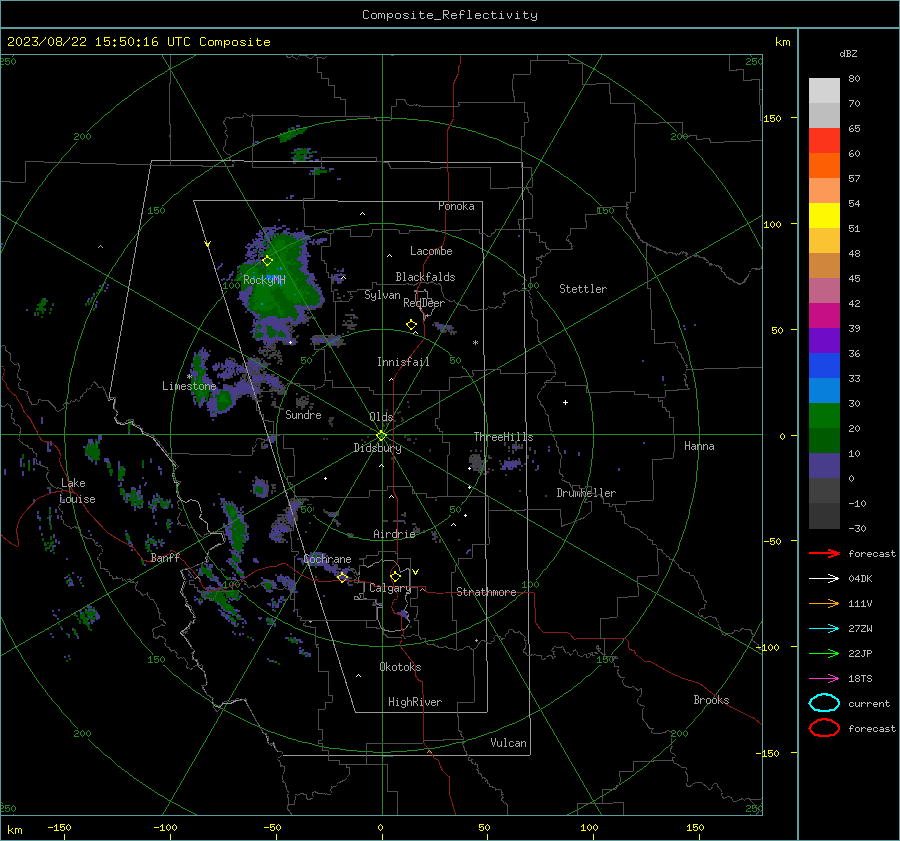Viewport: 900px width, 841px height.
Task: Click the Airdrie label on the map
Action: pos(394,534)
